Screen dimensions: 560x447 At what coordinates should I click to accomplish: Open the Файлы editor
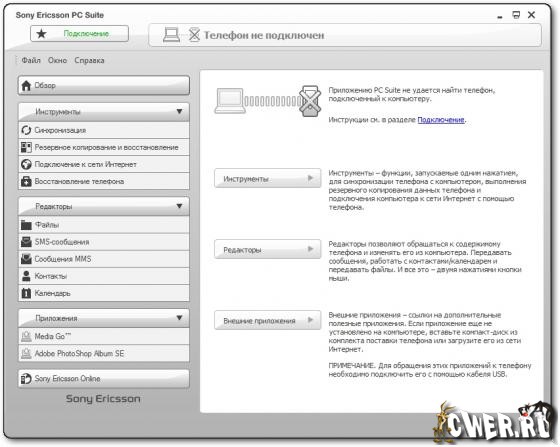104,225
